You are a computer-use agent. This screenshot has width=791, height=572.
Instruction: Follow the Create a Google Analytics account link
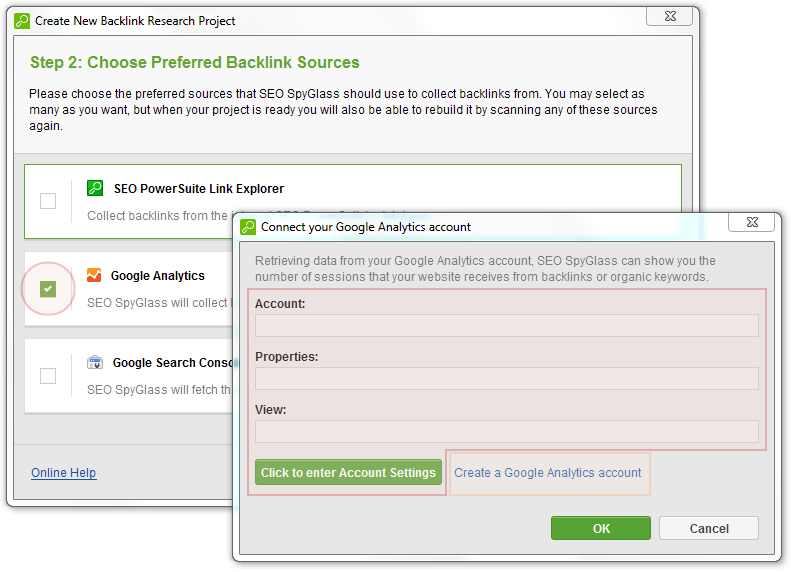click(x=548, y=473)
